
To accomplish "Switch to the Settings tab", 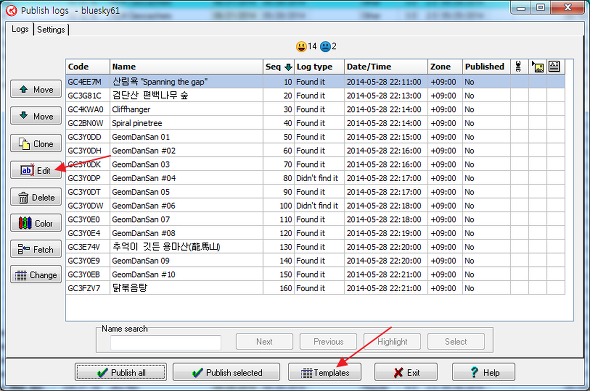I will 51,29.
